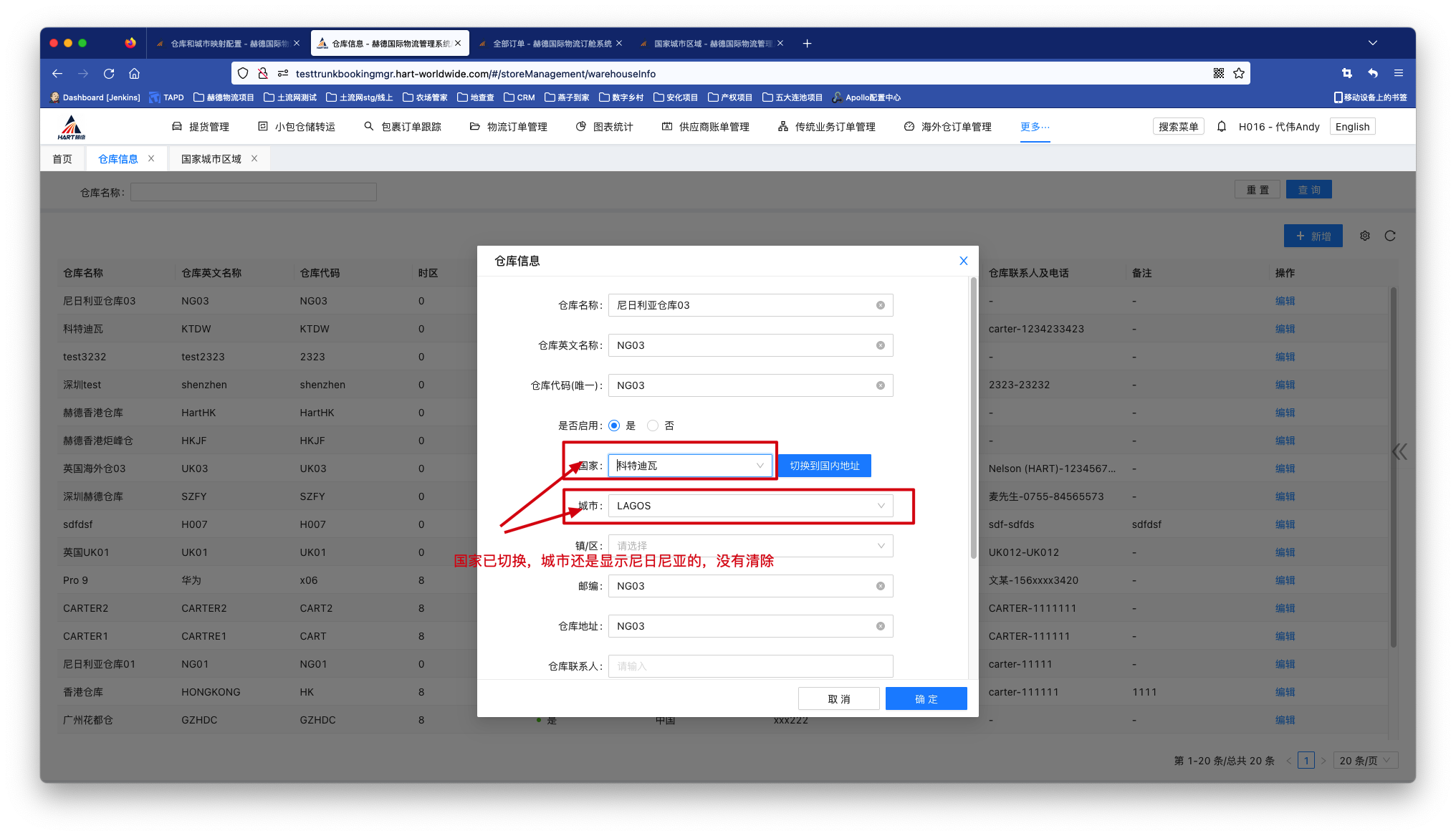
Task: Click the dialog vertical scrollbar
Action: click(x=973, y=417)
